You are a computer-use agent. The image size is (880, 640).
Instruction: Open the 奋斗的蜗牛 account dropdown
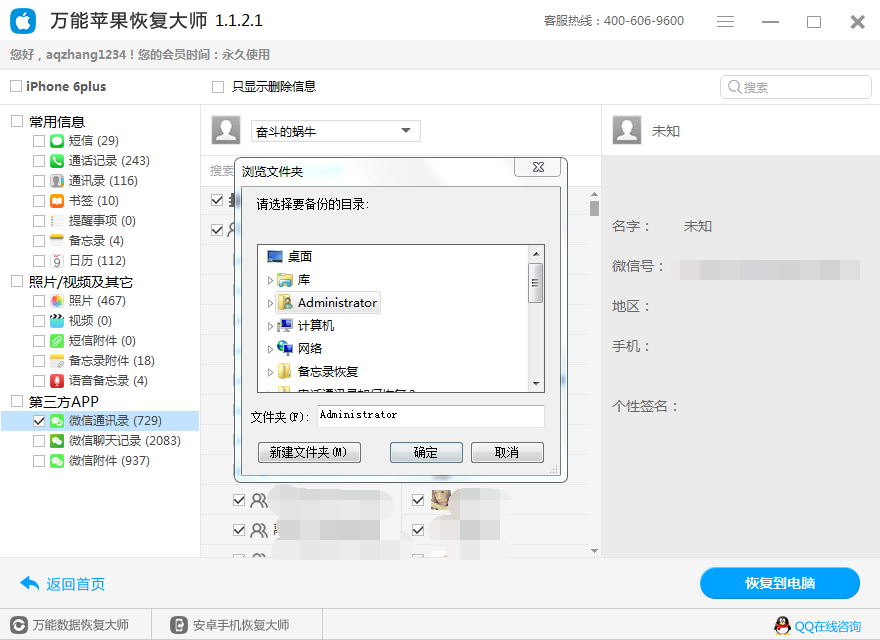[336, 131]
